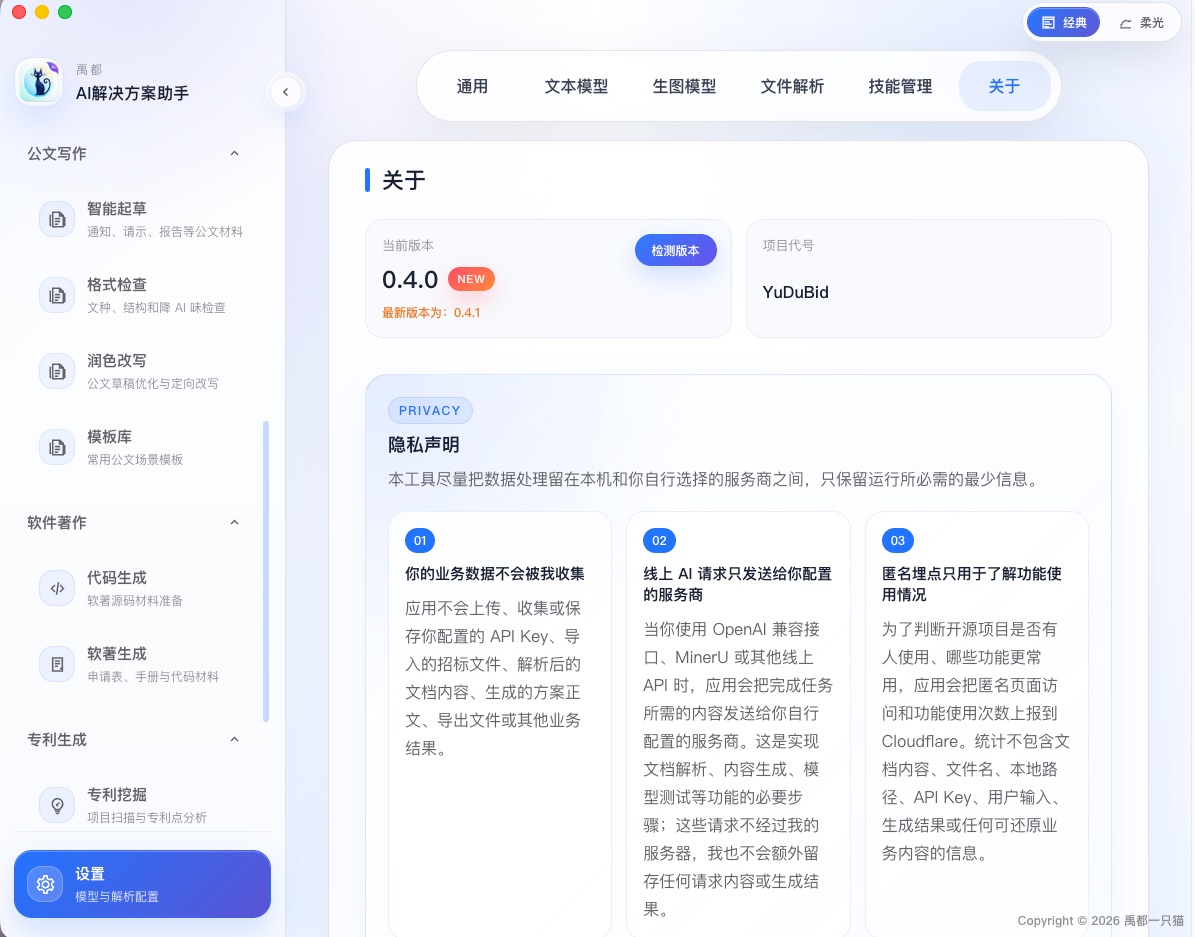Click the 0.4.0 version number
The width and height of the screenshot is (1195, 937).
click(x=410, y=280)
